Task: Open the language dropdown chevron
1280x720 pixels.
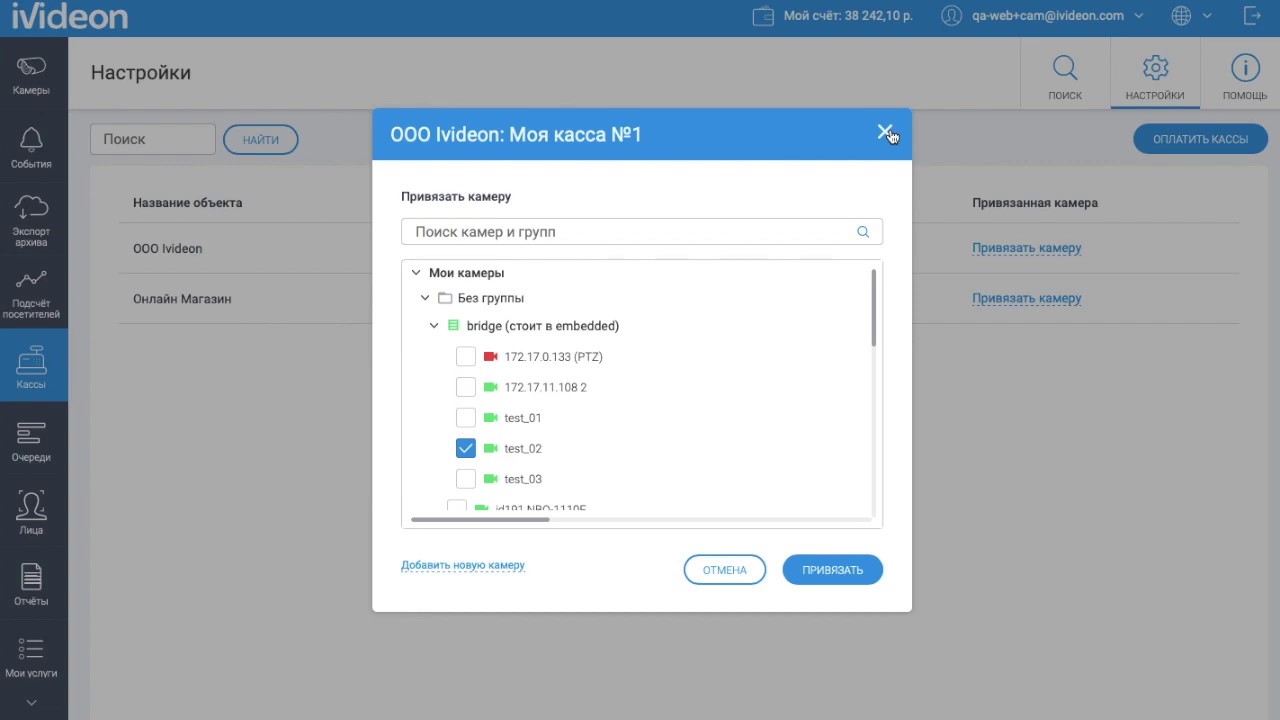Action: pos(1207,16)
